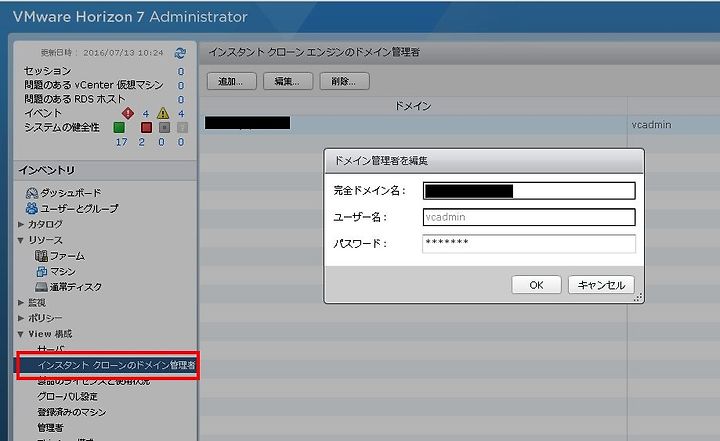Viewport: 720px width, 441px height.
Task: Click the 追加... button
Action: pos(231,81)
